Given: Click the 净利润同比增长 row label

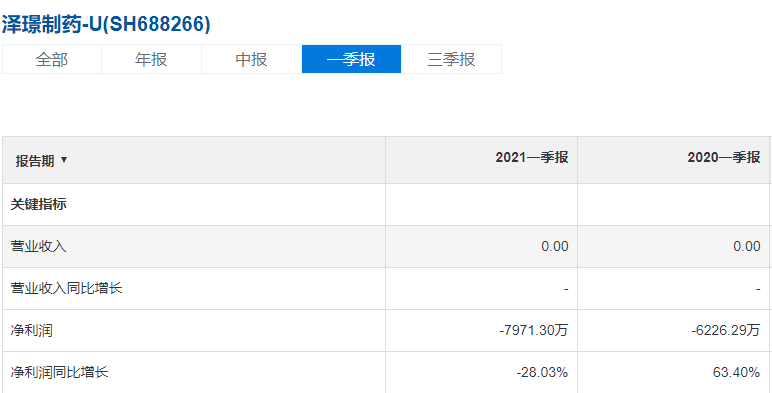Looking at the screenshot, I should (x=60, y=372).
